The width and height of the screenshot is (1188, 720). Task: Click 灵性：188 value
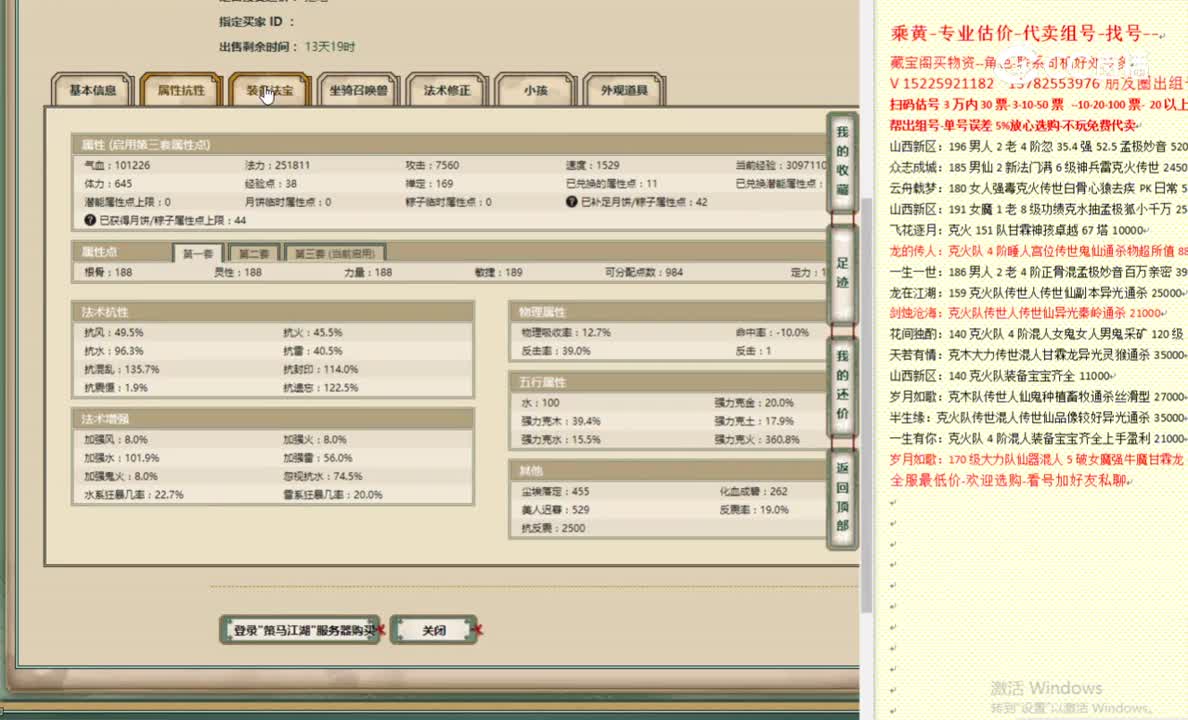(238, 272)
